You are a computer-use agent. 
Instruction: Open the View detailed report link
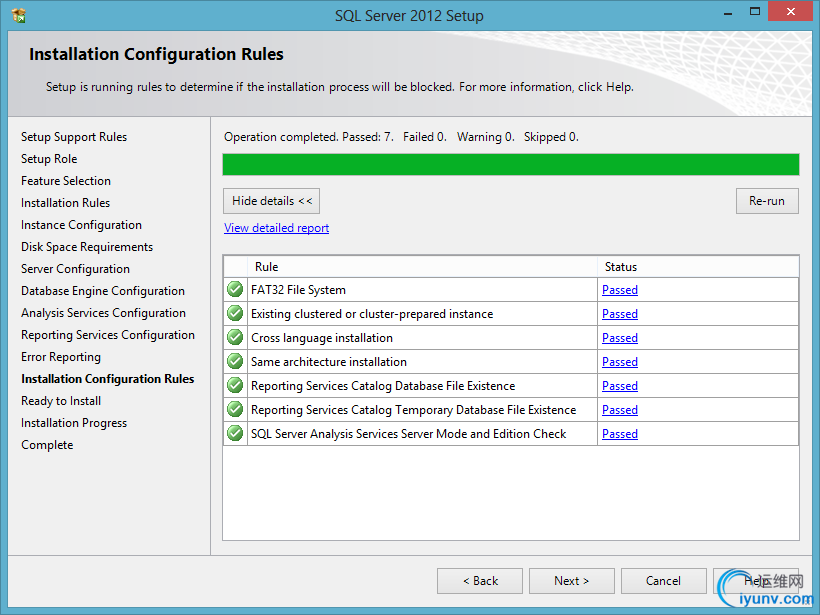click(x=277, y=228)
